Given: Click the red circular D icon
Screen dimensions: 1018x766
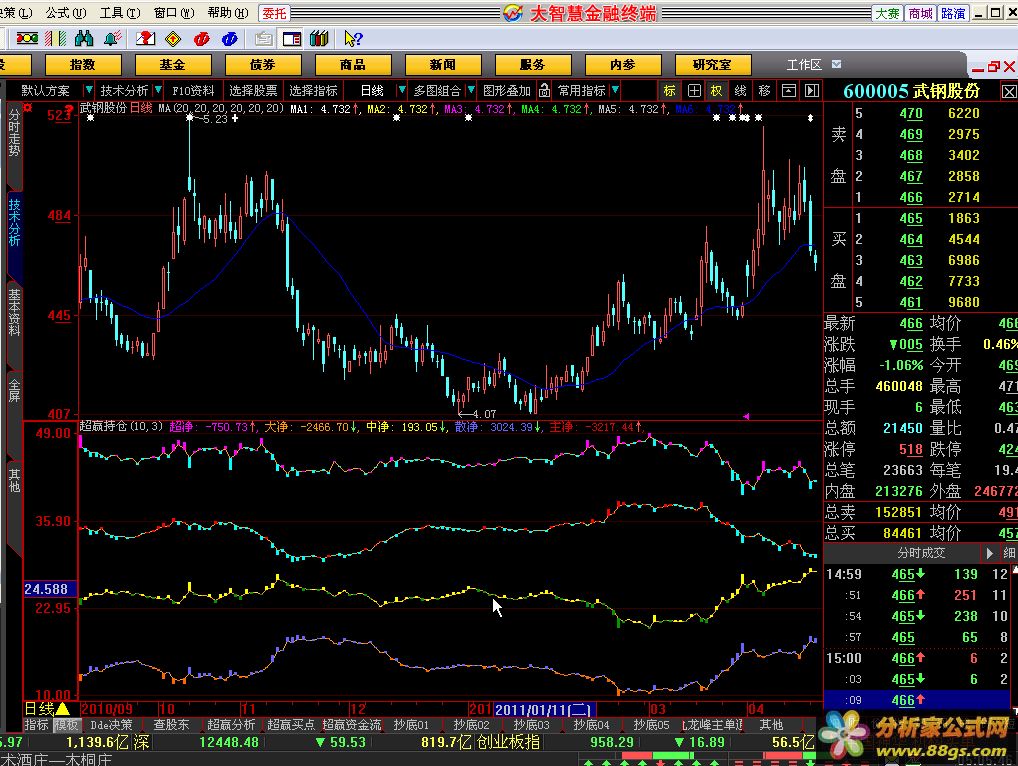Looking at the screenshot, I should (202, 39).
